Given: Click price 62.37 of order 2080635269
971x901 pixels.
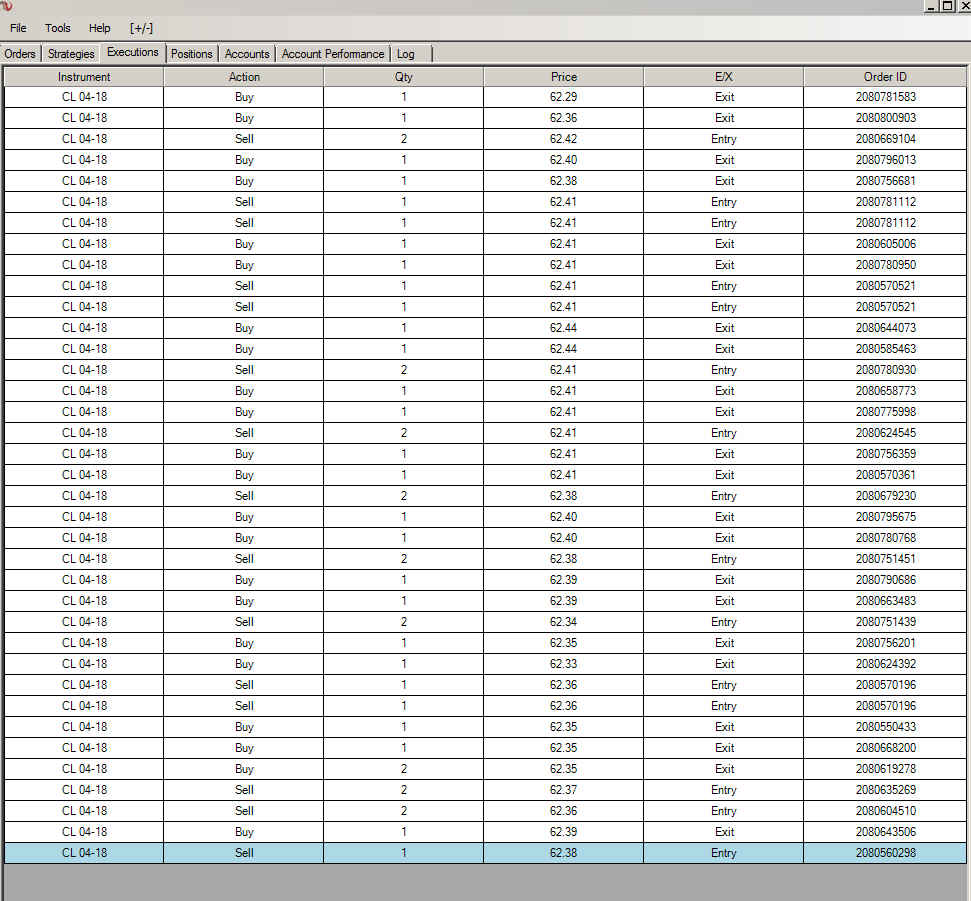Looking at the screenshot, I should (x=564, y=790).
